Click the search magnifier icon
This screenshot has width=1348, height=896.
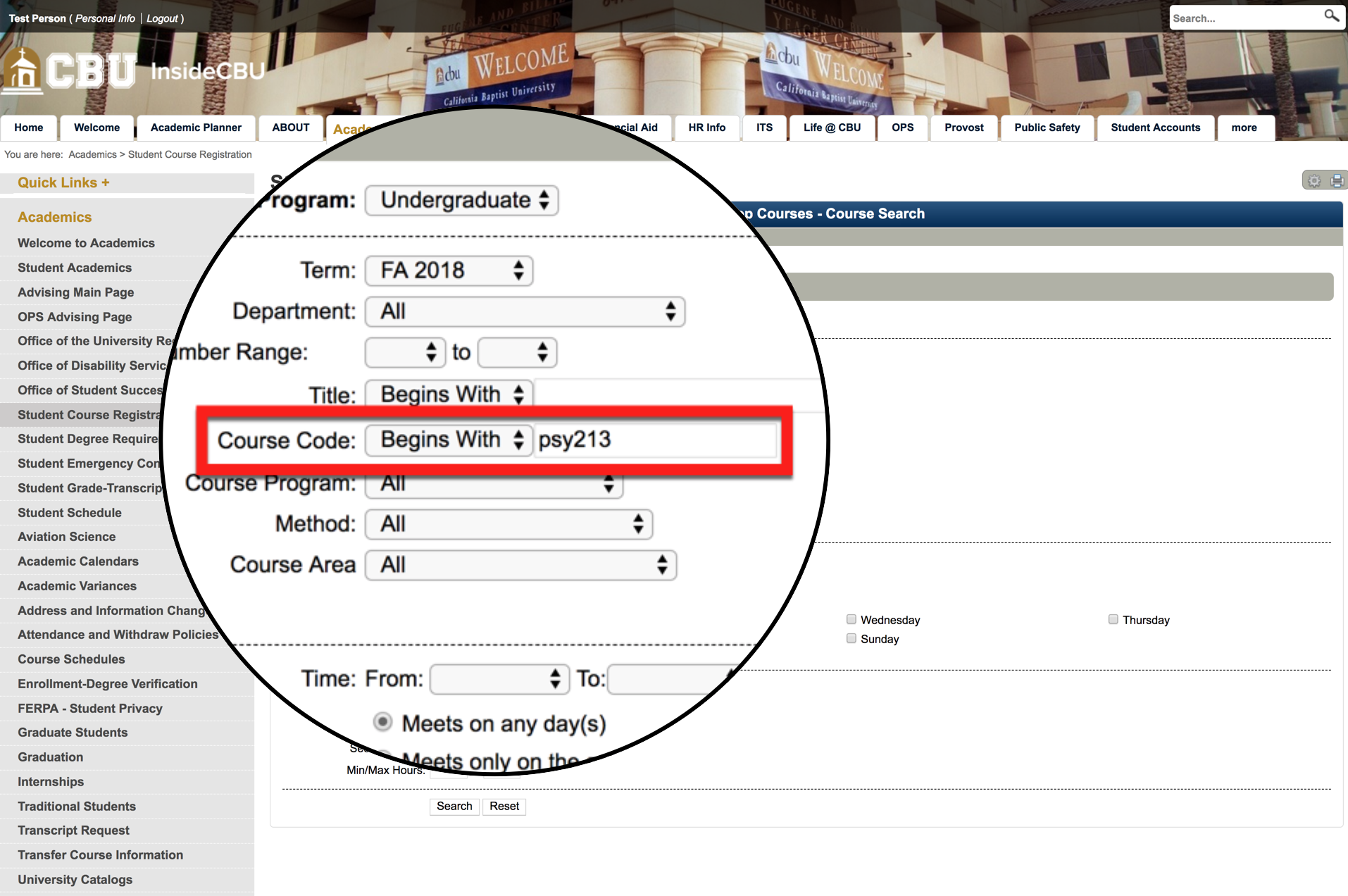(x=1330, y=16)
